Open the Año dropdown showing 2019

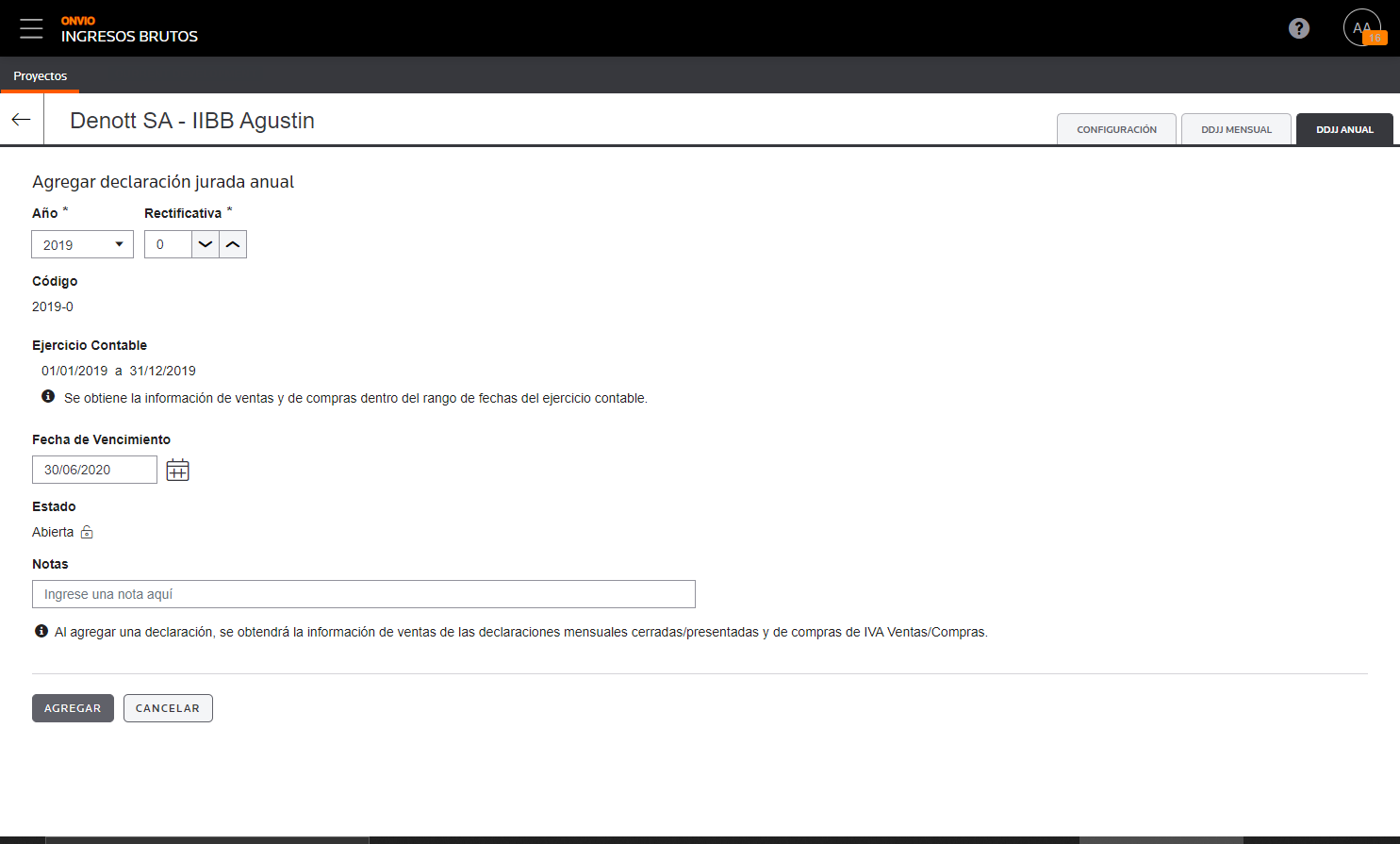pos(83,244)
